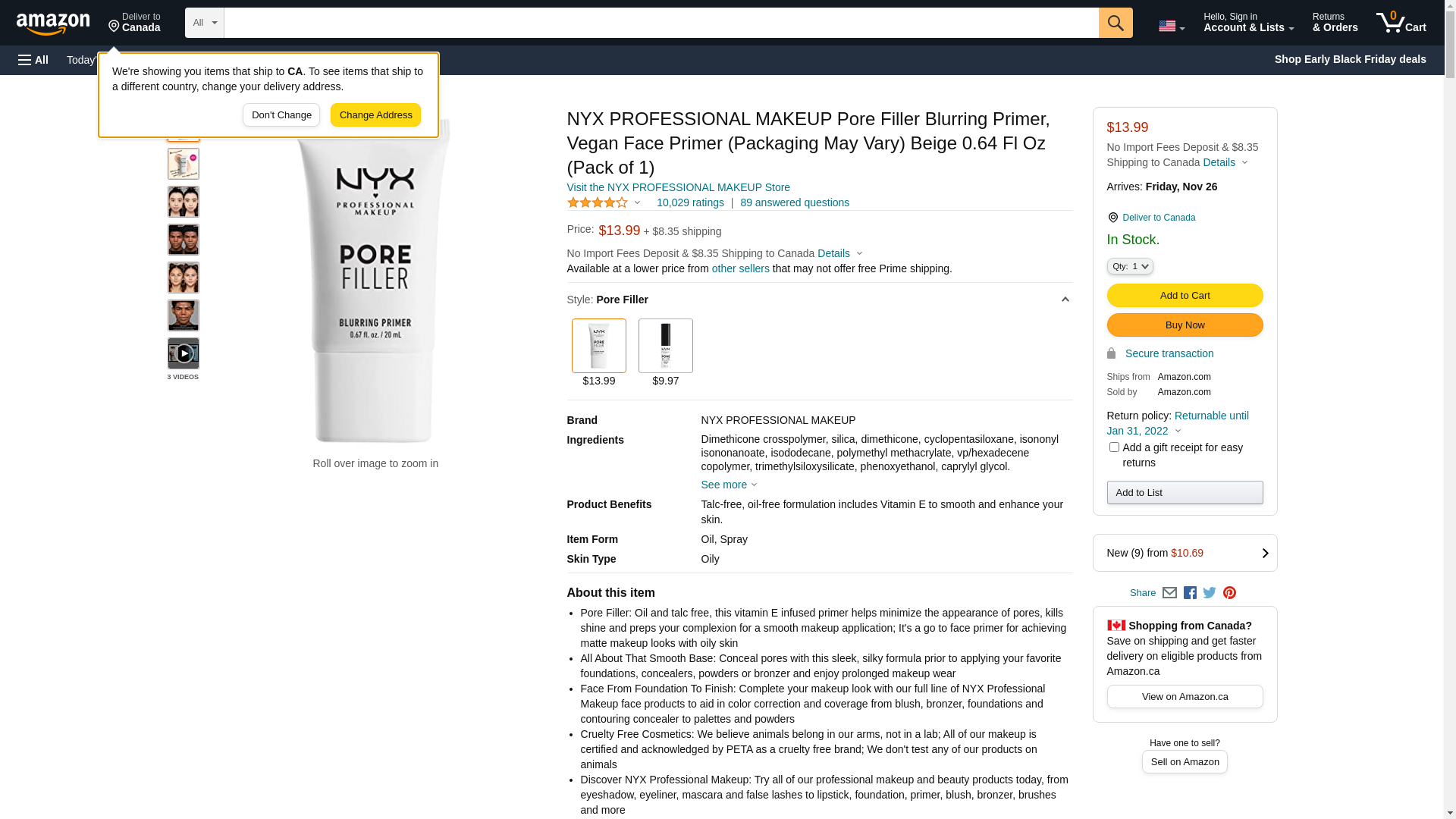Click the Add to Cart button
The image size is (1456, 819).
tap(1185, 295)
